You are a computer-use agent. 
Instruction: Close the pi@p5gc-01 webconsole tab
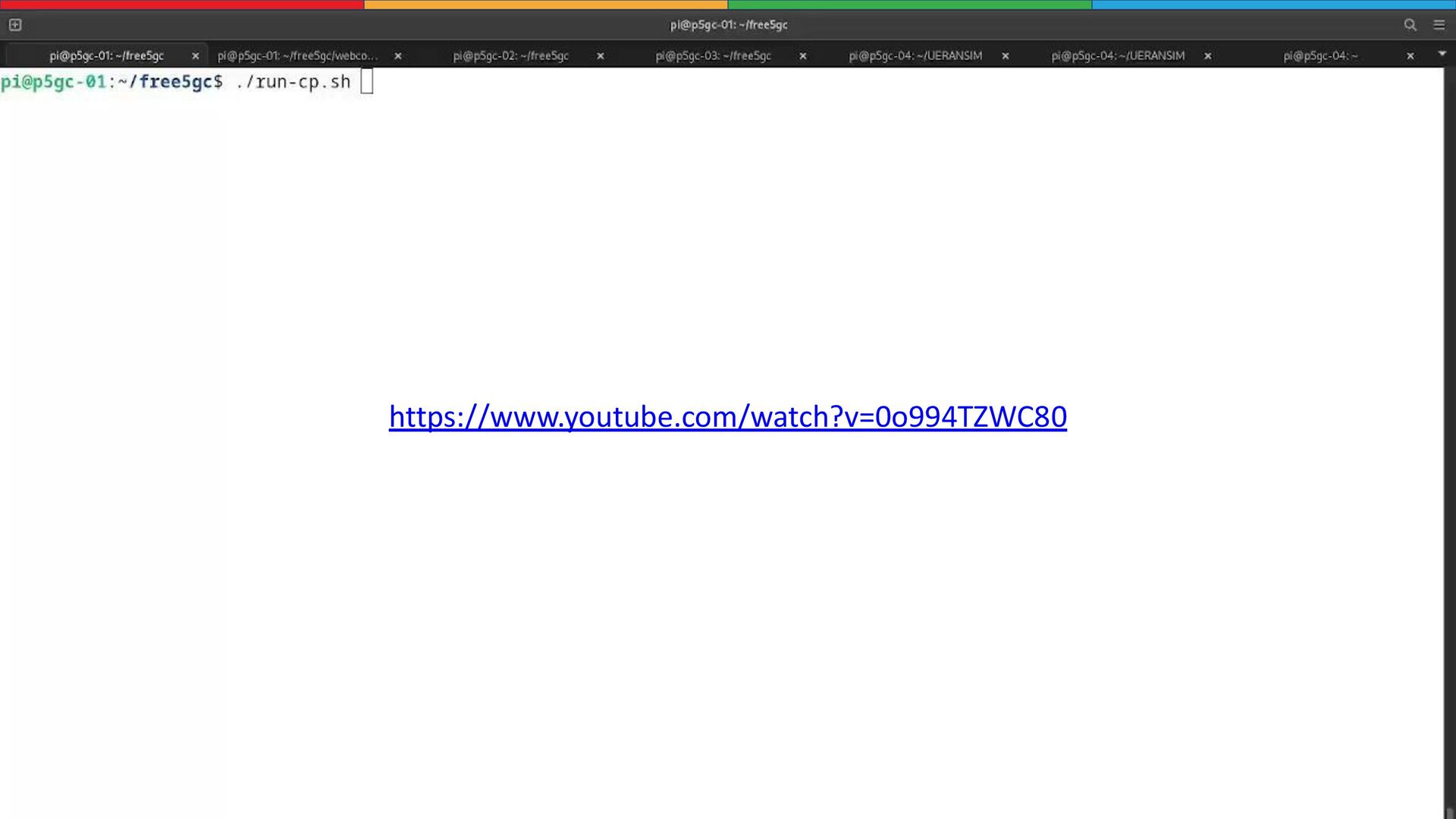(x=398, y=56)
